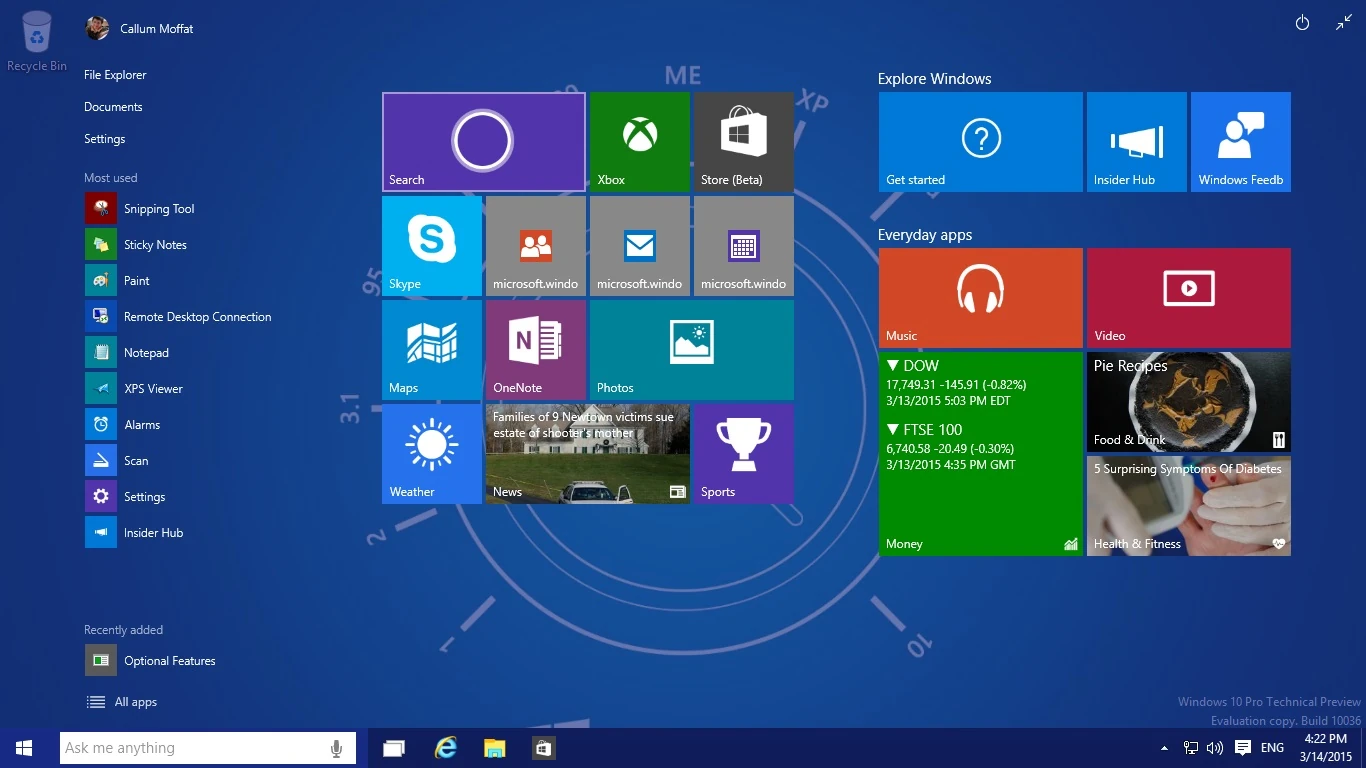Open the News tile about Newtown victims
This screenshot has width=1366, height=768.
coord(587,454)
